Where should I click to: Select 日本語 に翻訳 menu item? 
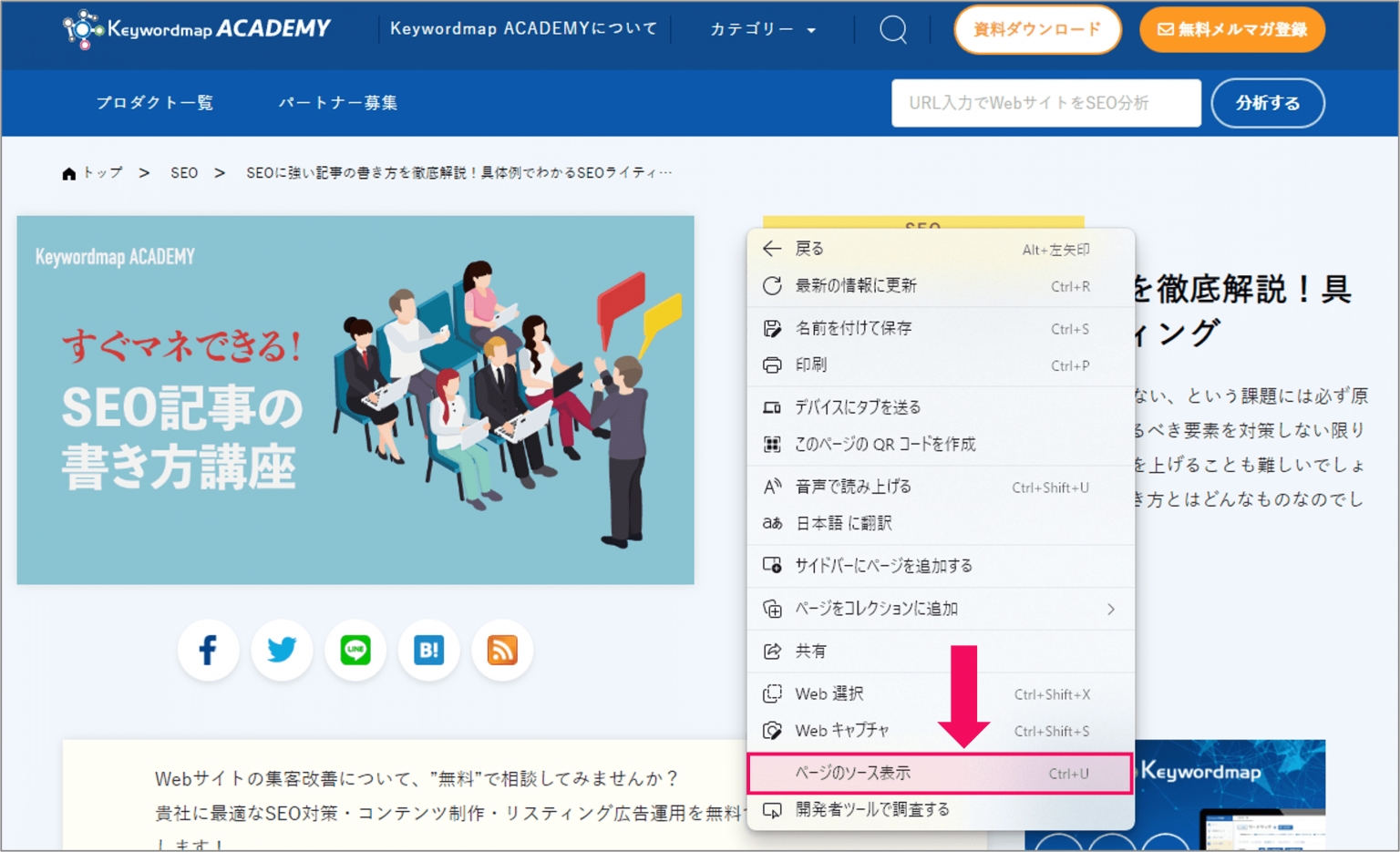point(941,523)
